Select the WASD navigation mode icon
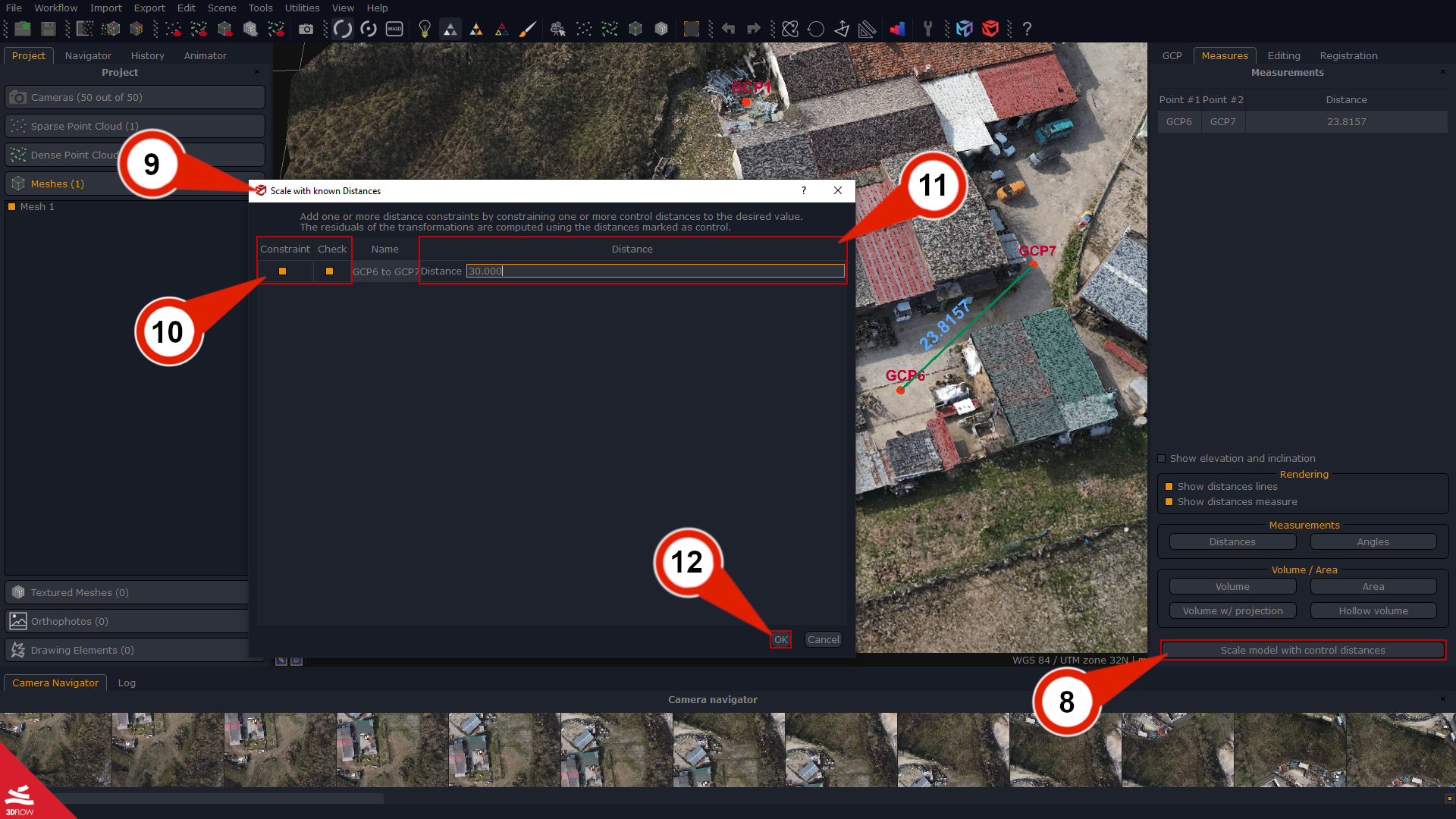 394,29
